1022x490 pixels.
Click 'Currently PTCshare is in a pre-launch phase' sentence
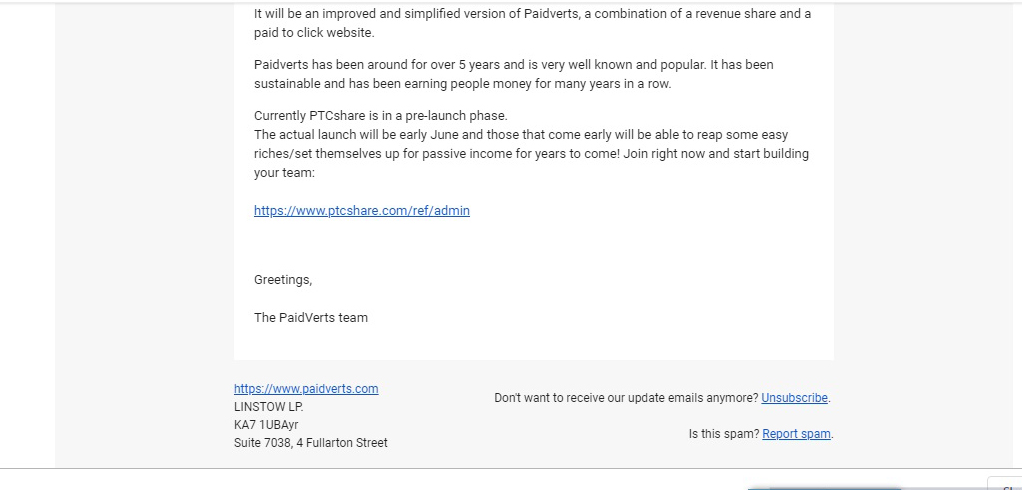point(381,115)
